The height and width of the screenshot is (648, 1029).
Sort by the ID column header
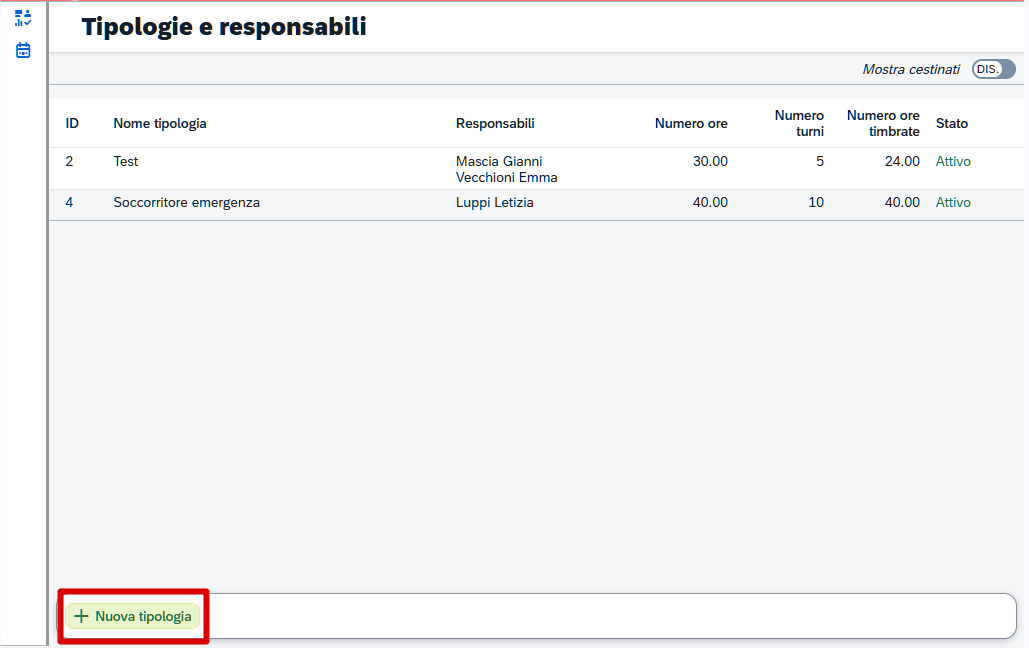[72, 124]
